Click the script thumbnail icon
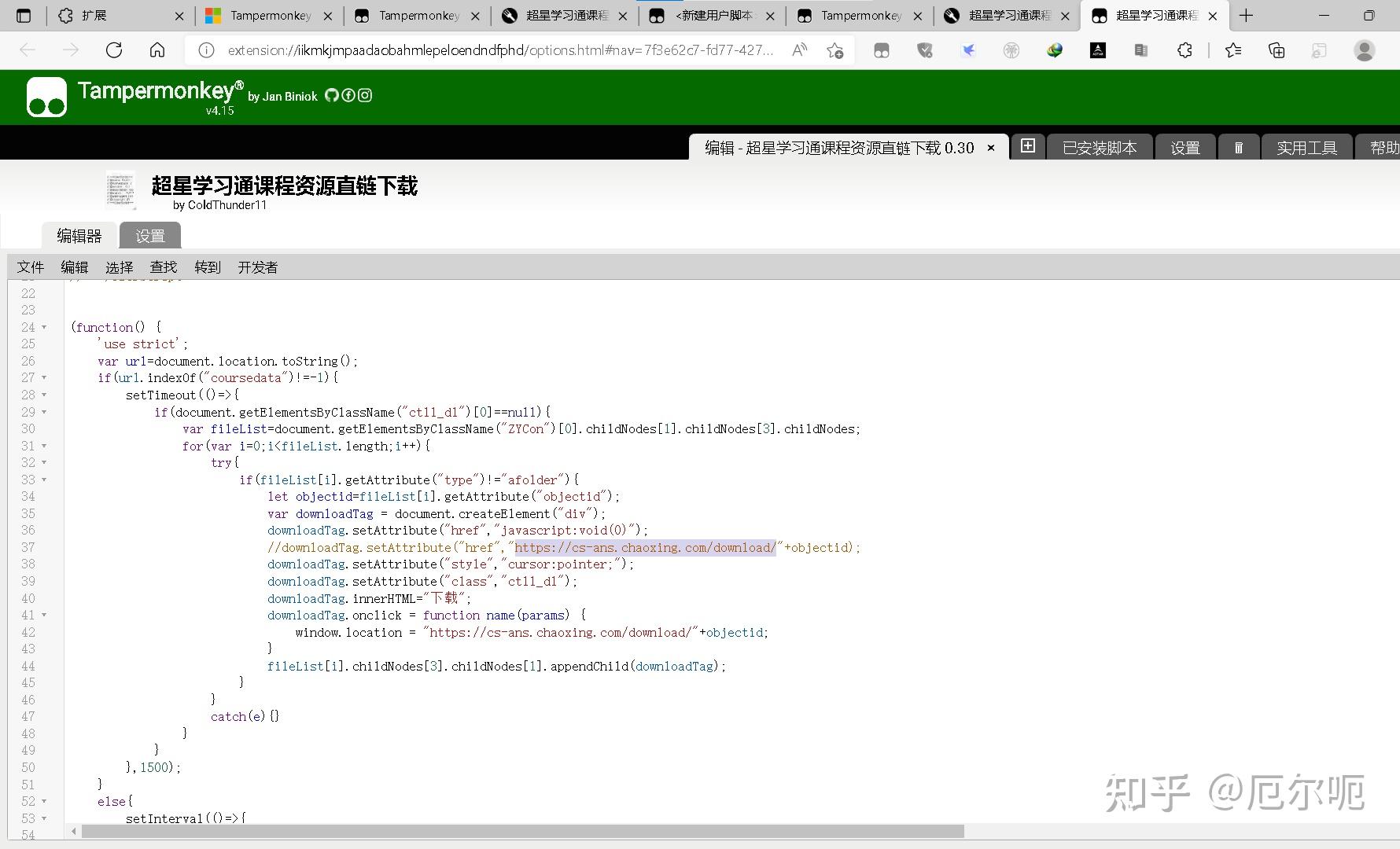The width and height of the screenshot is (1400, 849). click(x=120, y=189)
